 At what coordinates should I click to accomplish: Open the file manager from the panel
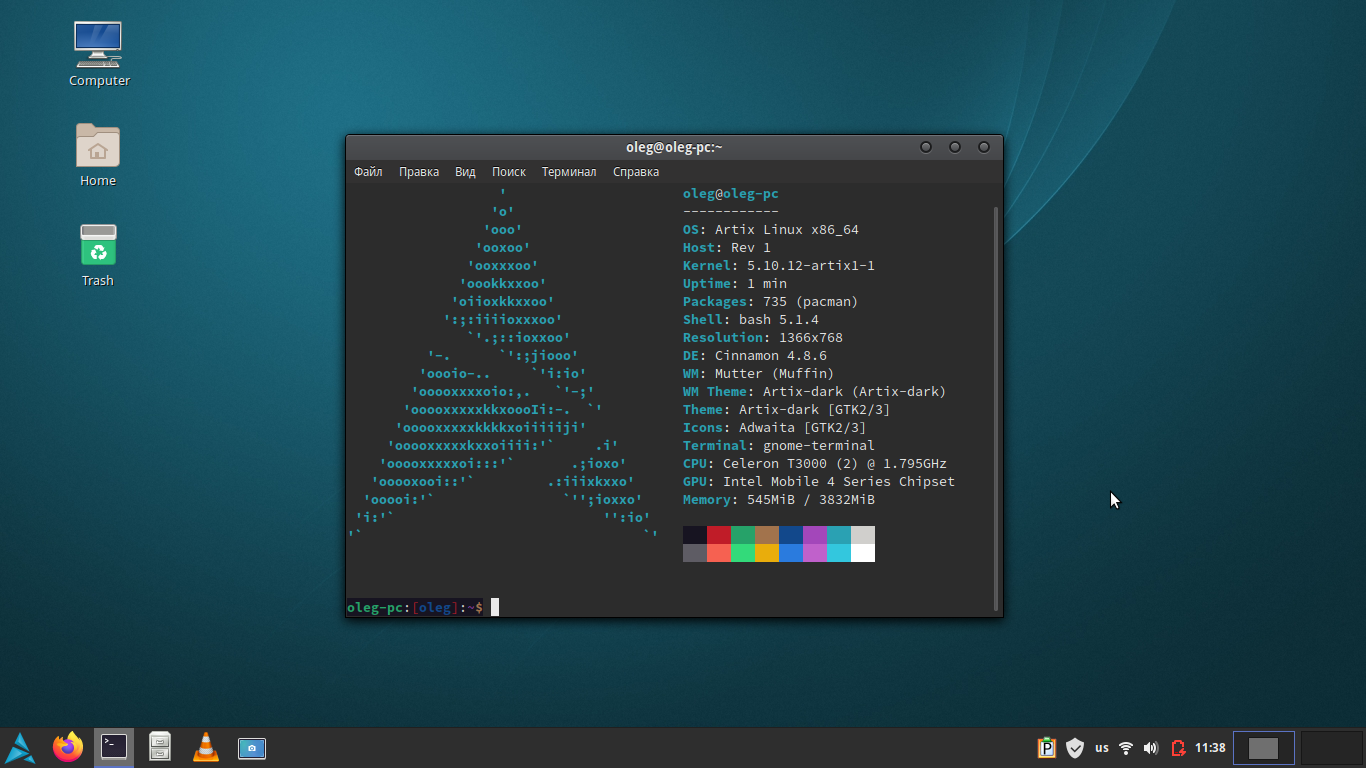point(159,747)
